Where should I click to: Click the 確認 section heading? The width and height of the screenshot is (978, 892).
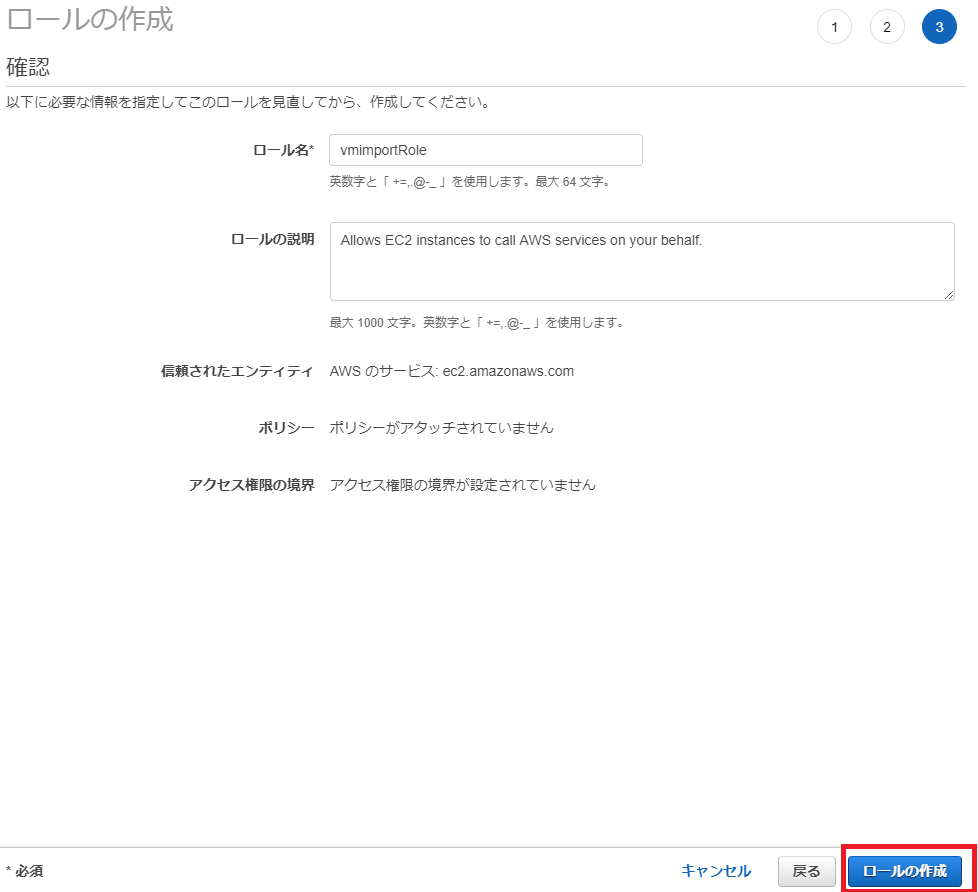click(x=28, y=67)
